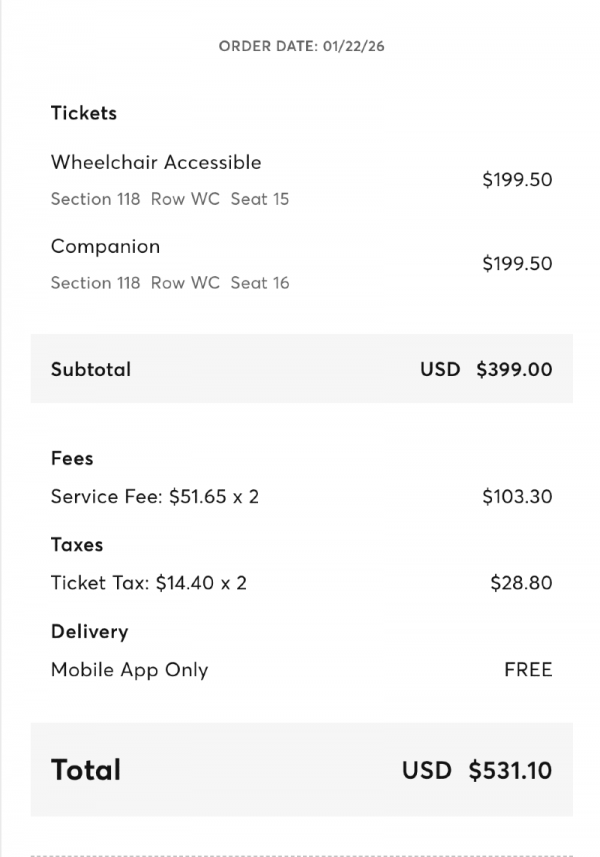600x857 pixels.
Task: Click the Mobile App Only delivery option
Action: coord(130,670)
